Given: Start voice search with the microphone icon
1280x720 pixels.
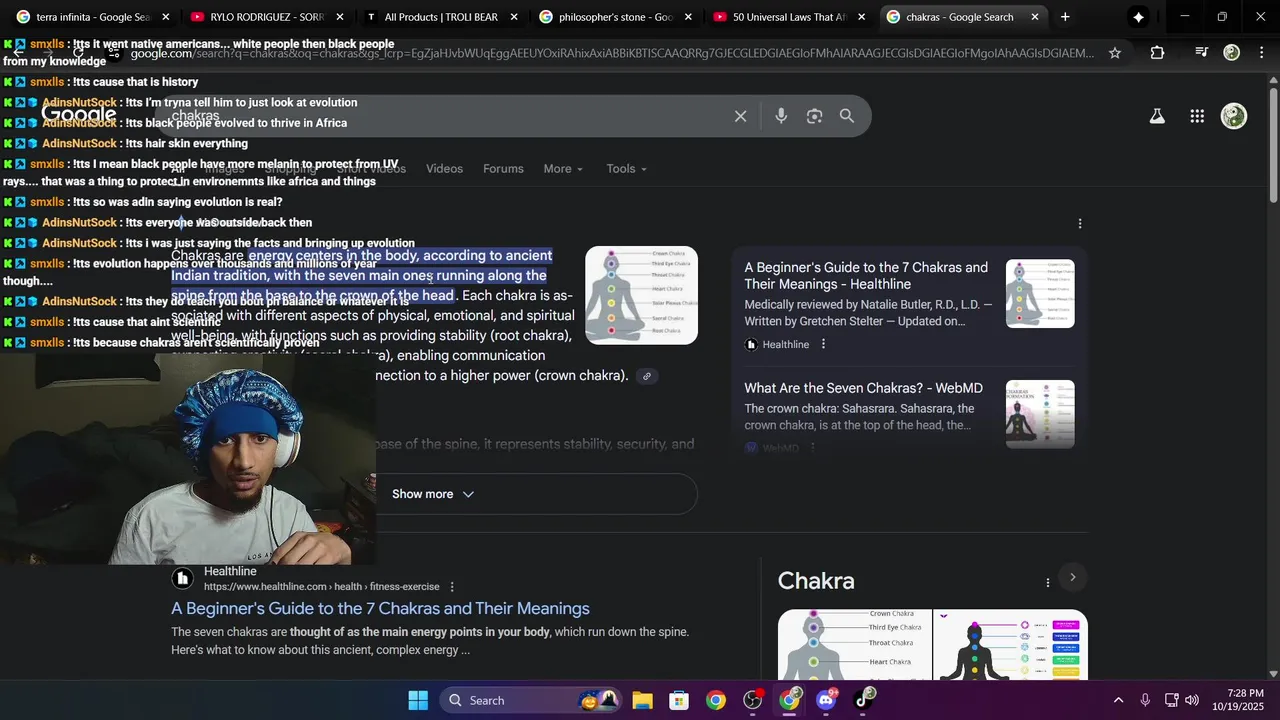Looking at the screenshot, I should pyautogui.click(x=781, y=116).
